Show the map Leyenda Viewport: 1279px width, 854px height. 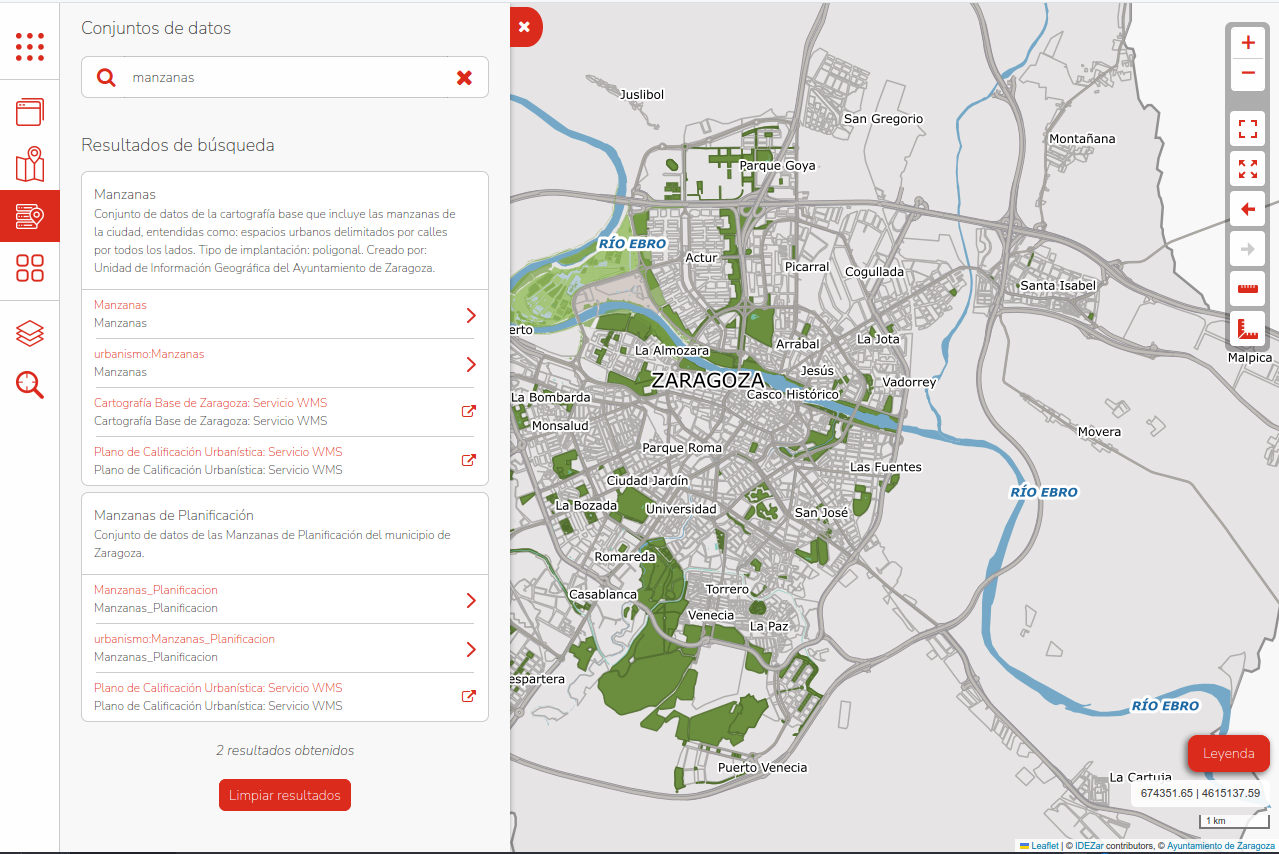point(1228,754)
